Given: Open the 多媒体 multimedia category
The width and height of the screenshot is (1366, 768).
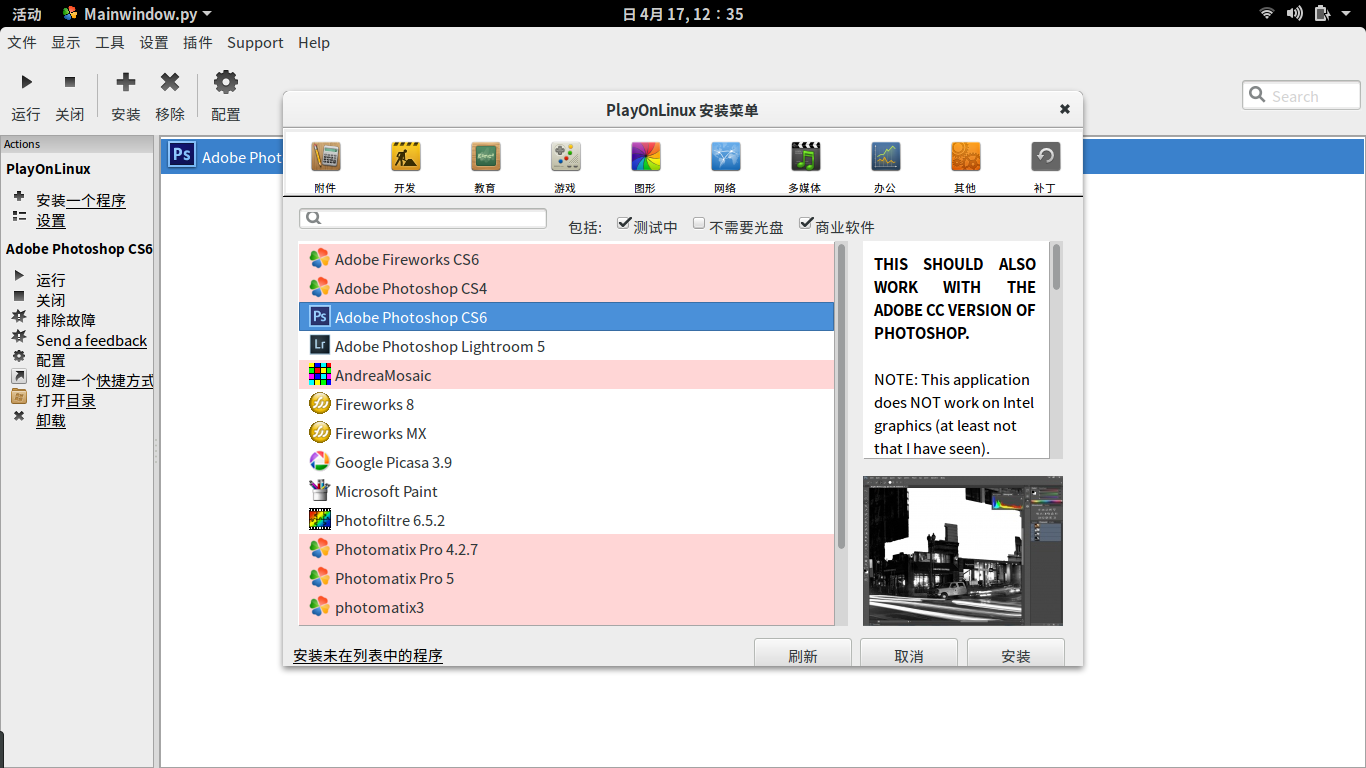Looking at the screenshot, I should (x=805, y=166).
